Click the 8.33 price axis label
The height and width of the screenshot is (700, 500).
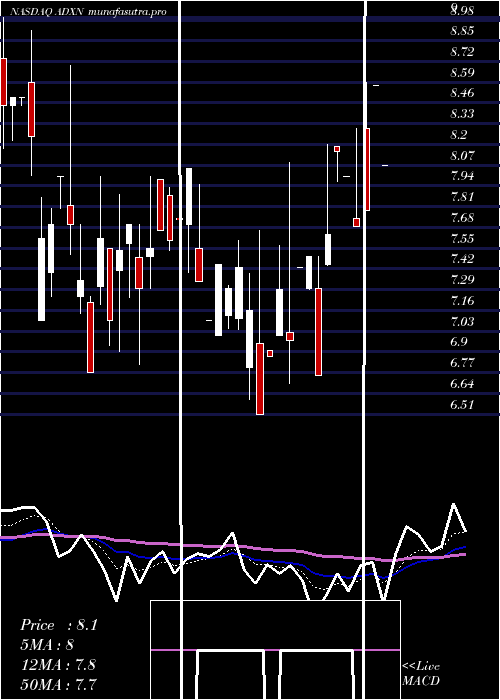462,114
